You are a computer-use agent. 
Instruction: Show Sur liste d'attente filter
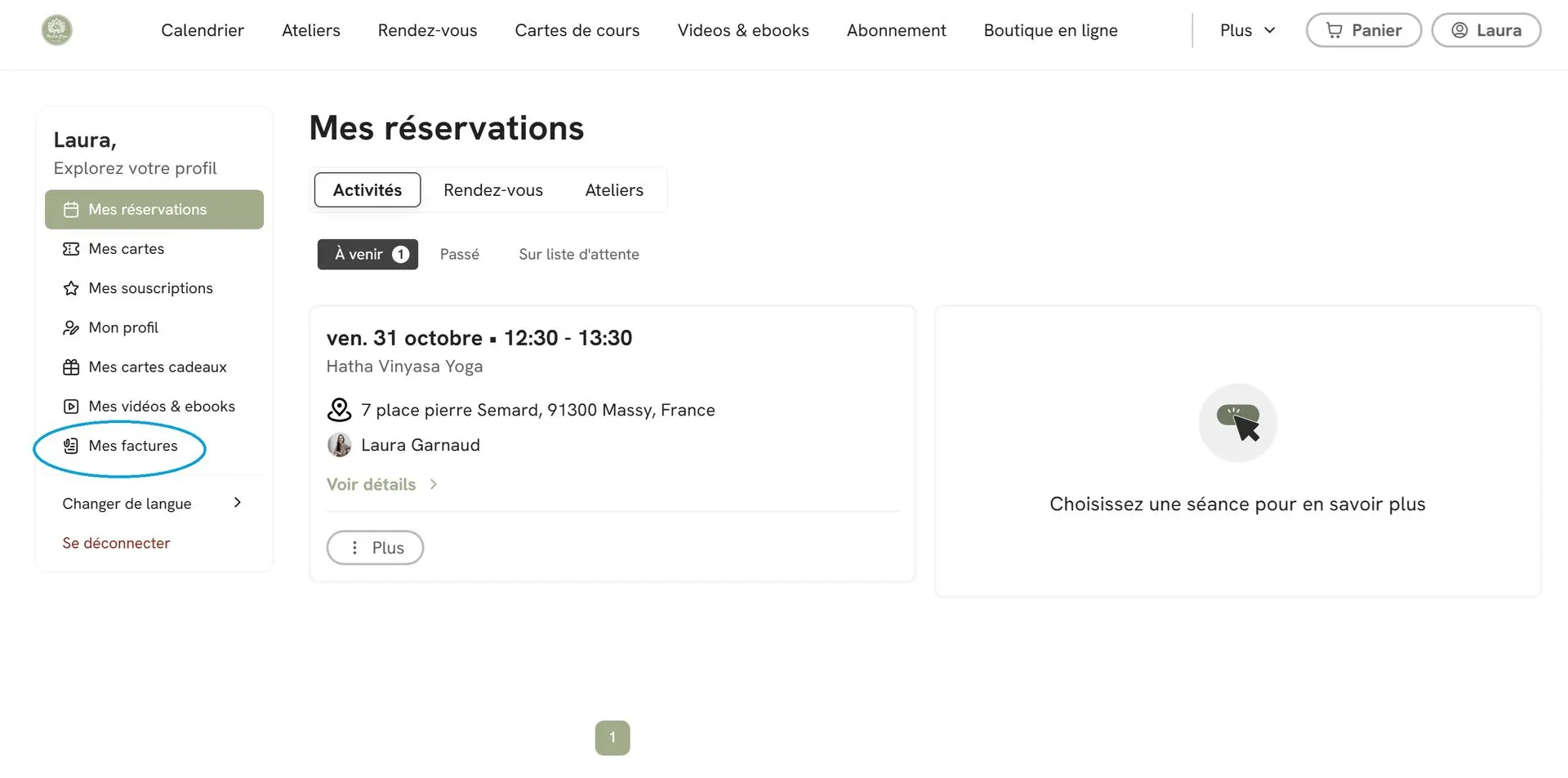click(x=578, y=255)
